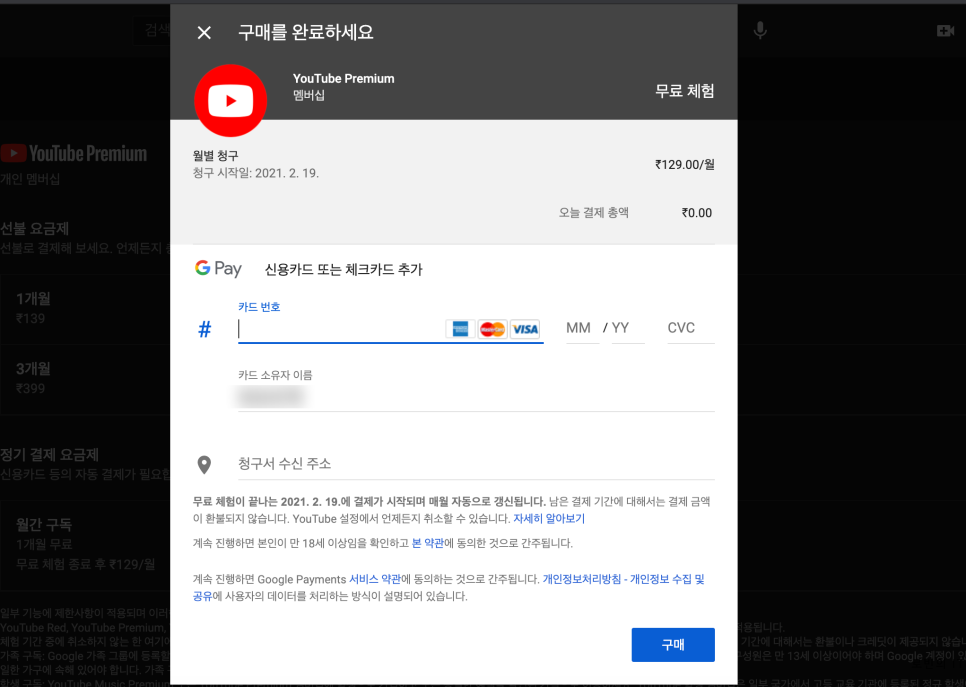Click the 청구 시작일: 2021. 2. 19. text
The image size is (966, 687).
click(256, 173)
